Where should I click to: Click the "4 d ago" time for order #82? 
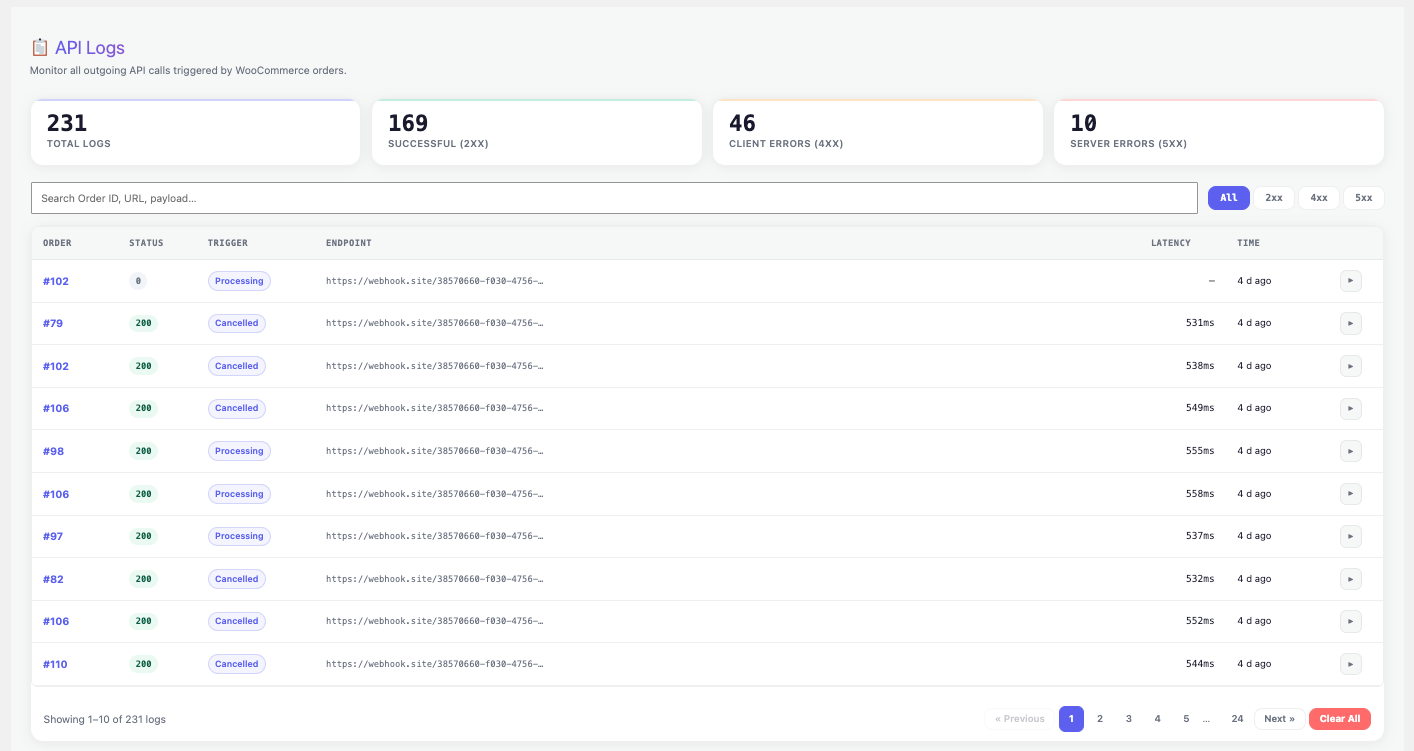[1254, 579]
